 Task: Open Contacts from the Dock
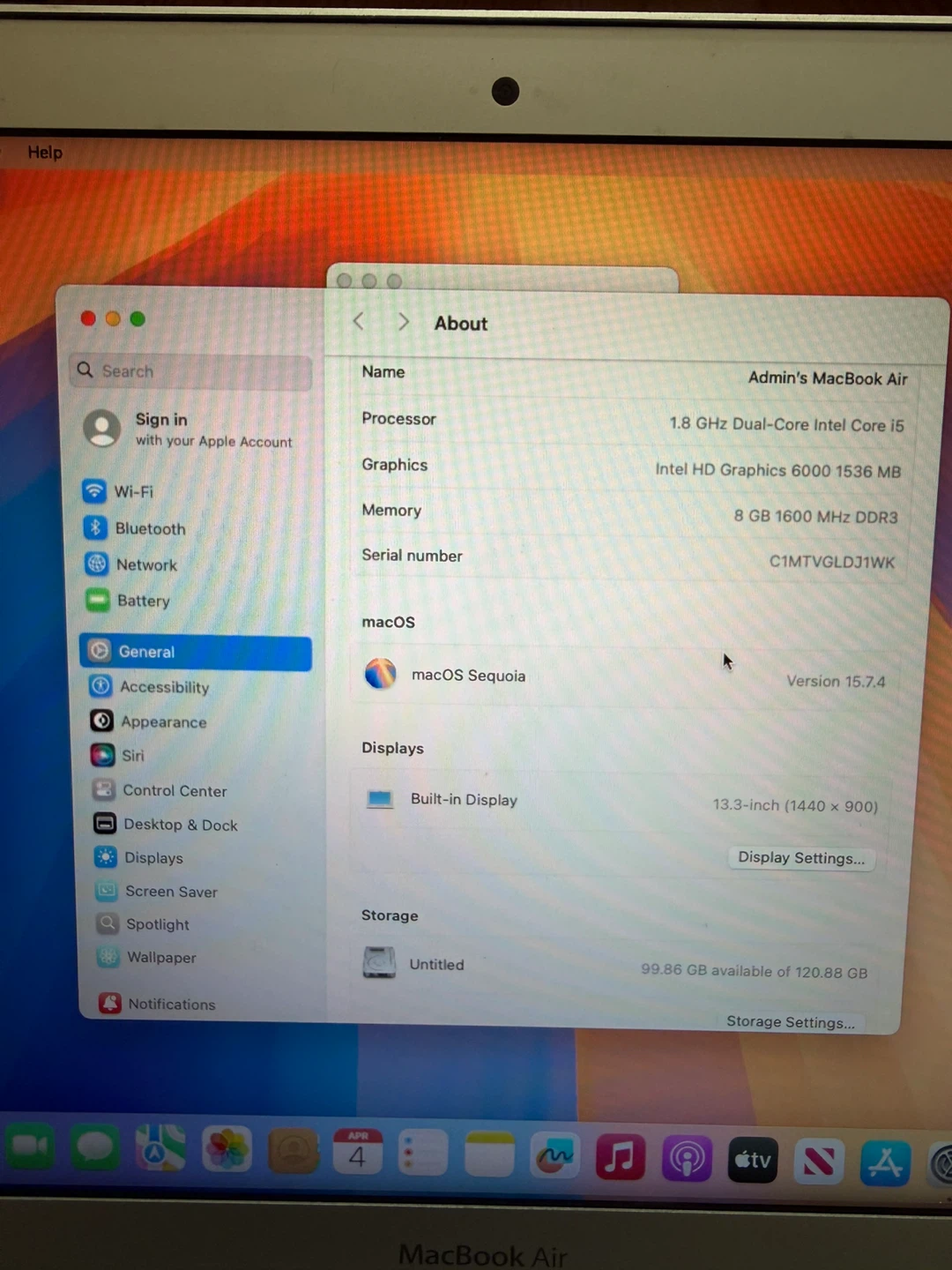pyautogui.click(x=294, y=1150)
